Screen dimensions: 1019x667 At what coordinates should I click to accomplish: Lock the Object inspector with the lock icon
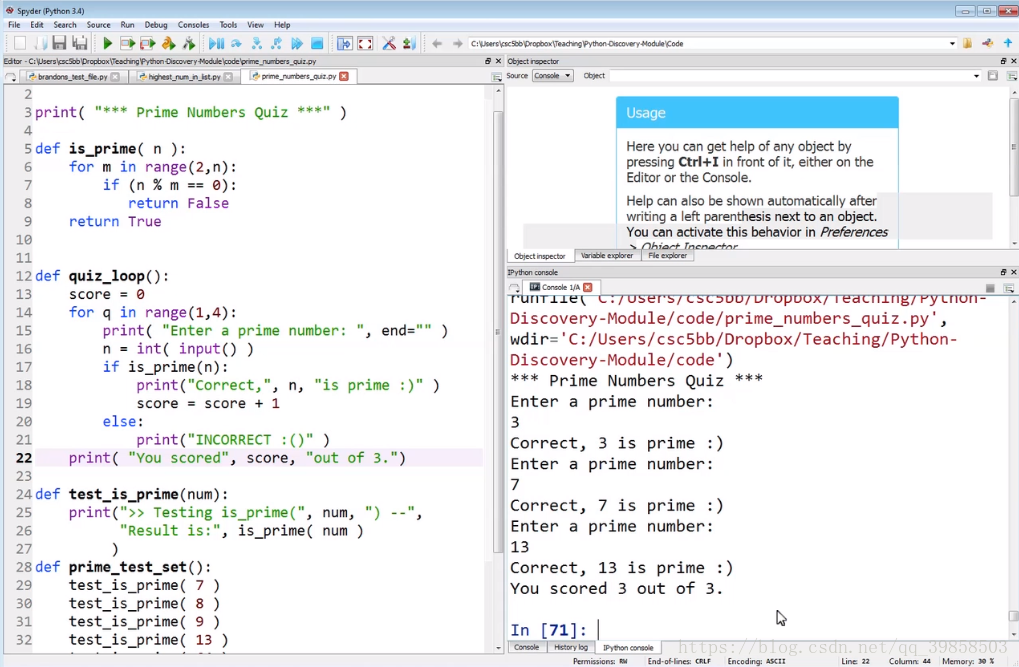click(992, 75)
